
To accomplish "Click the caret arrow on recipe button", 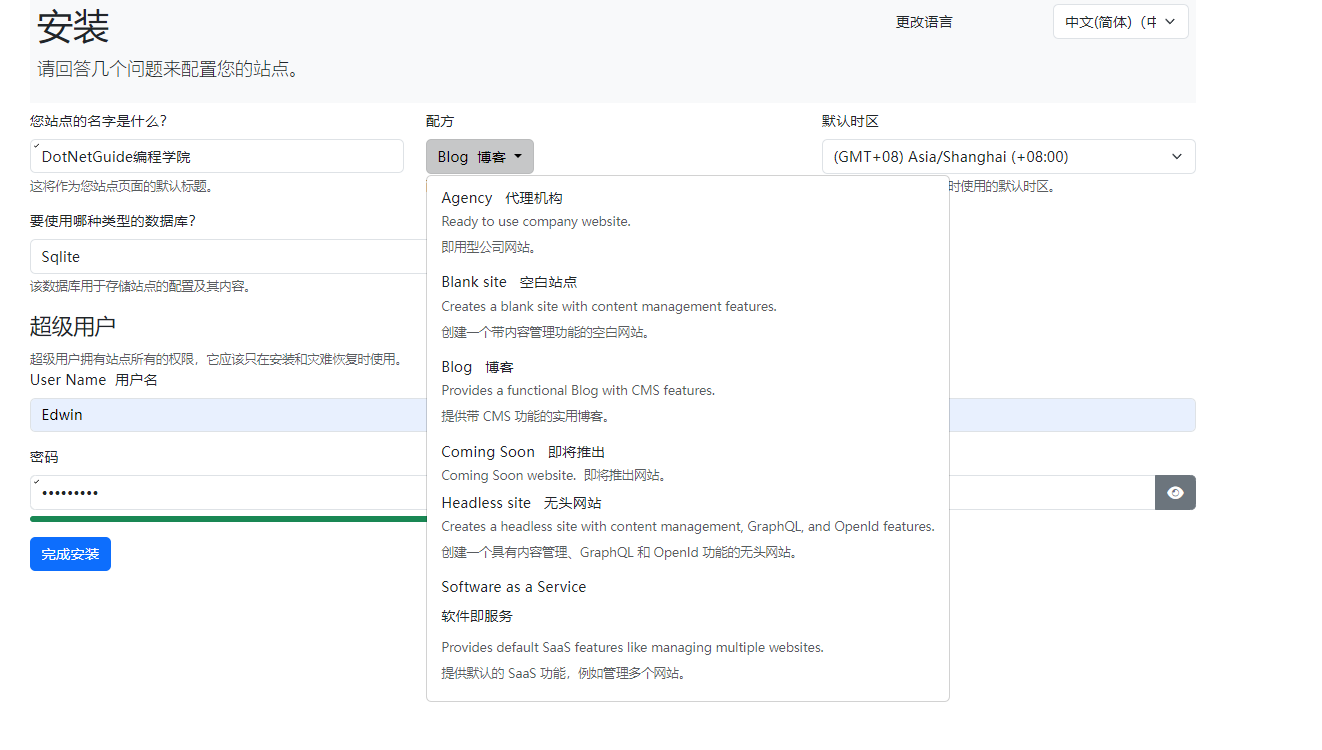I will point(518,157).
